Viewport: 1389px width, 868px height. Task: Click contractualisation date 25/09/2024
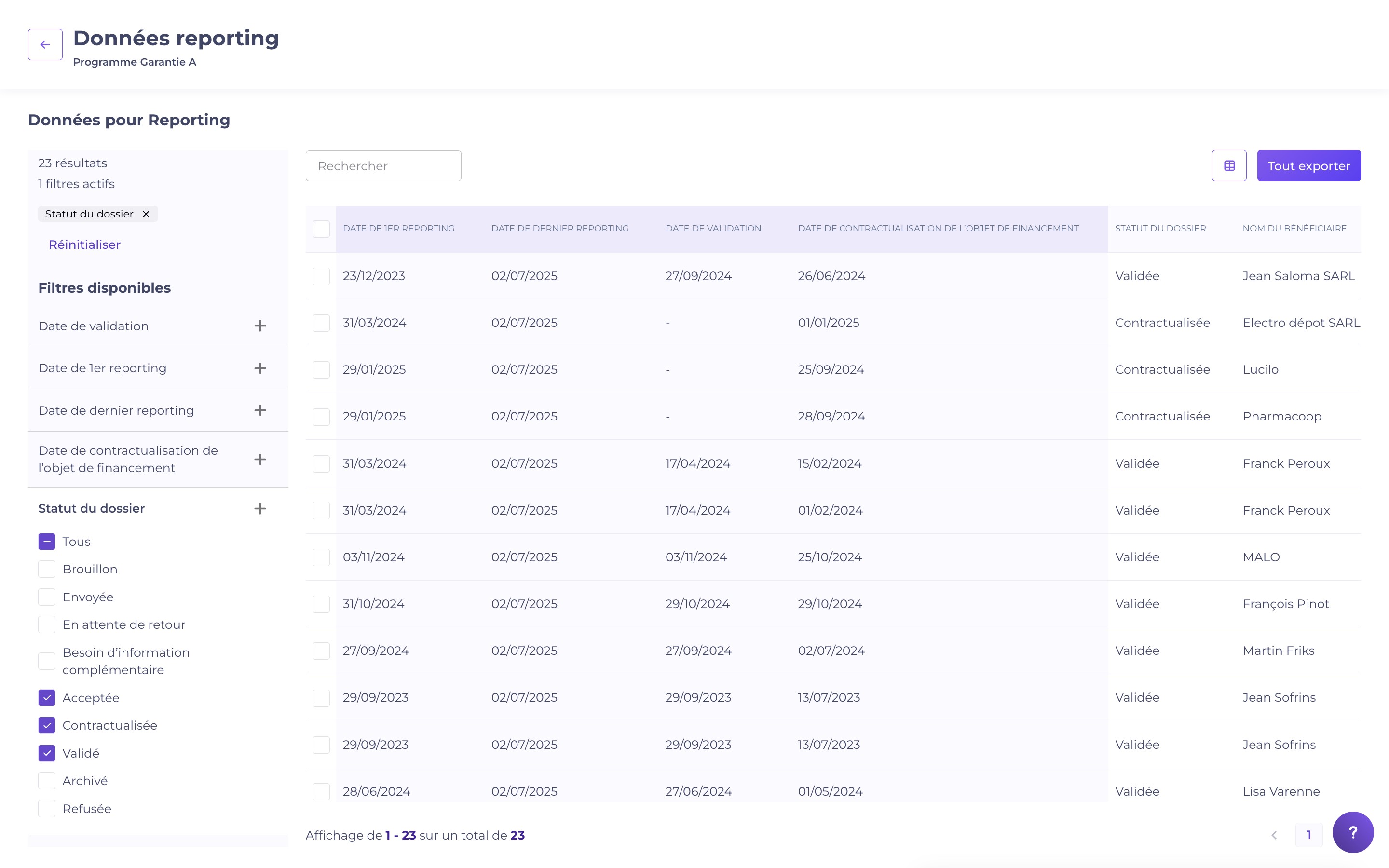coord(831,370)
